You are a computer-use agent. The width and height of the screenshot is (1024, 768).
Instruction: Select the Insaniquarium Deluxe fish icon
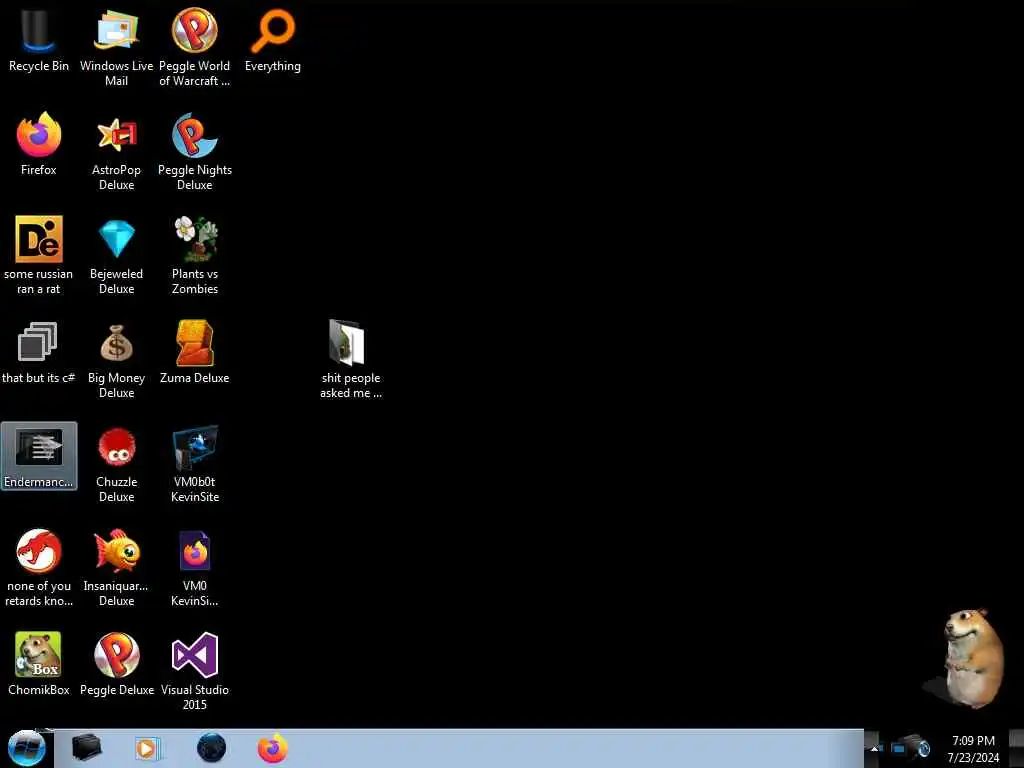click(116, 568)
